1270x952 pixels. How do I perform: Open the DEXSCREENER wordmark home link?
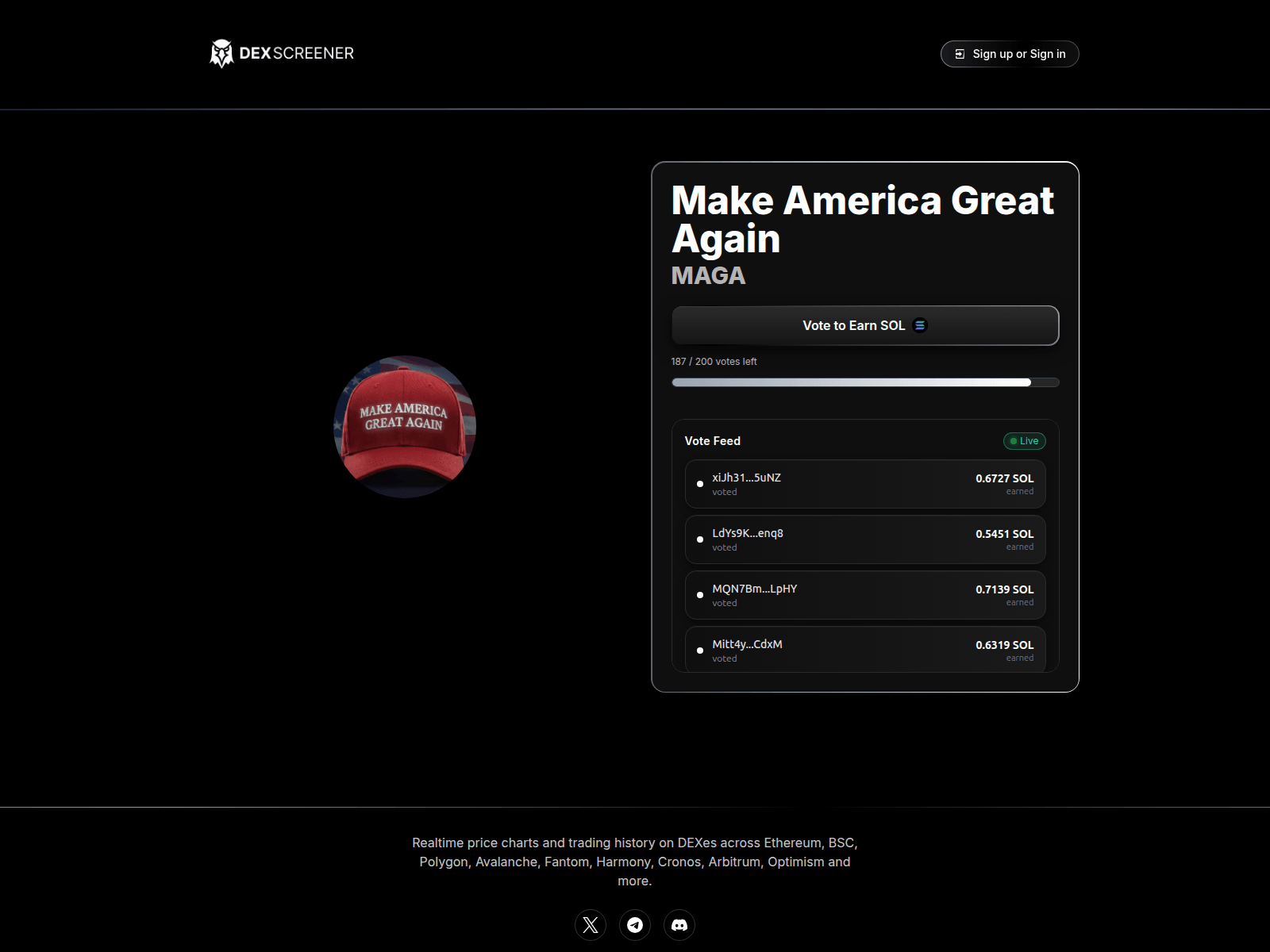click(x=296, y=53)
